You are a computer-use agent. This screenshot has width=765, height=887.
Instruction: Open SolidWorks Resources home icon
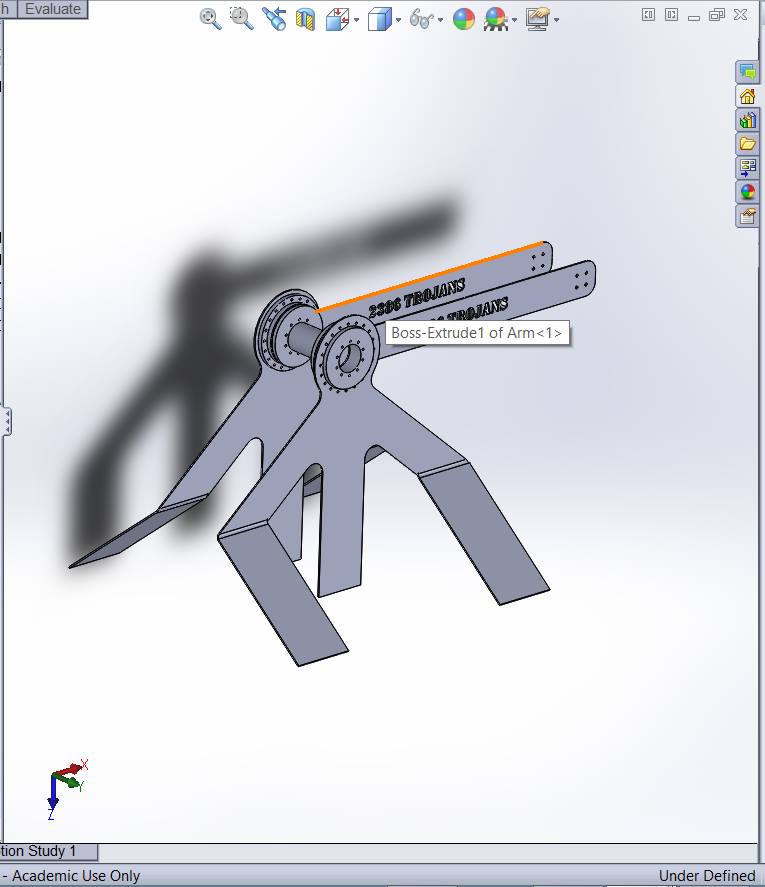pyautogui.click(x=747, y=96)
